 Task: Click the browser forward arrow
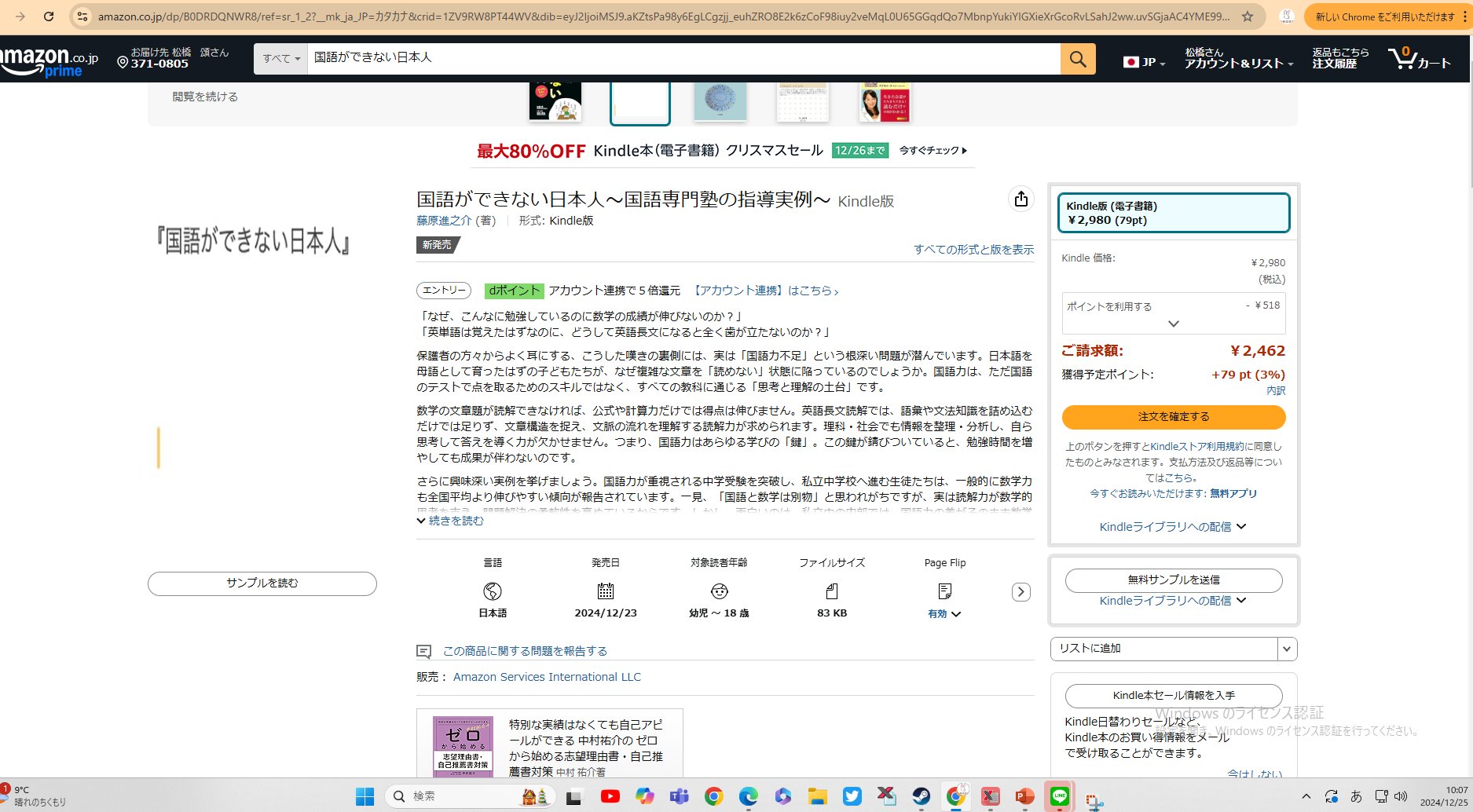click(20, 16)
